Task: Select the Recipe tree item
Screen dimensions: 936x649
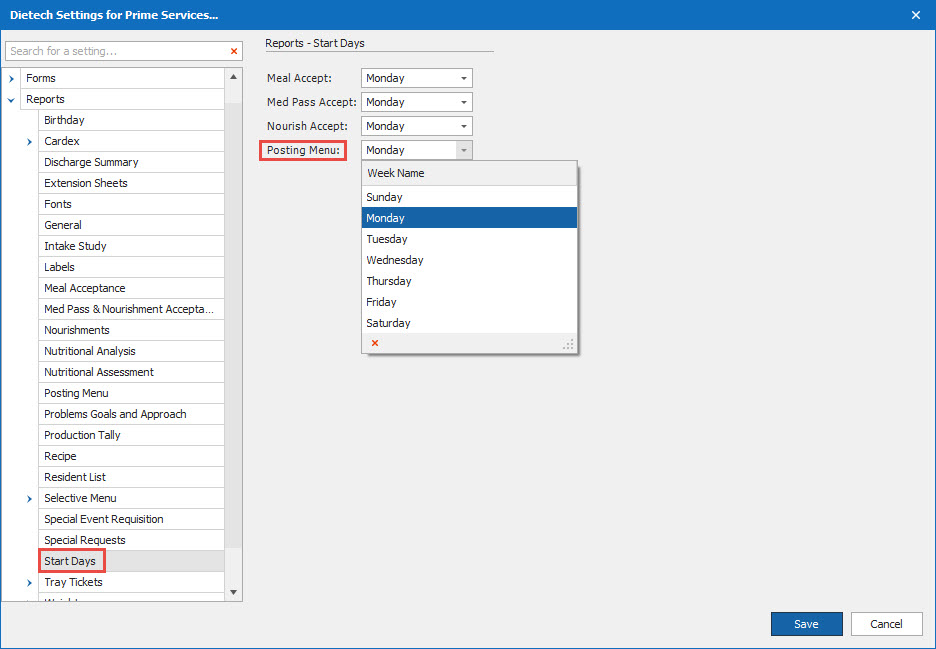Action: pyautogui.click(x=131, y=456)
